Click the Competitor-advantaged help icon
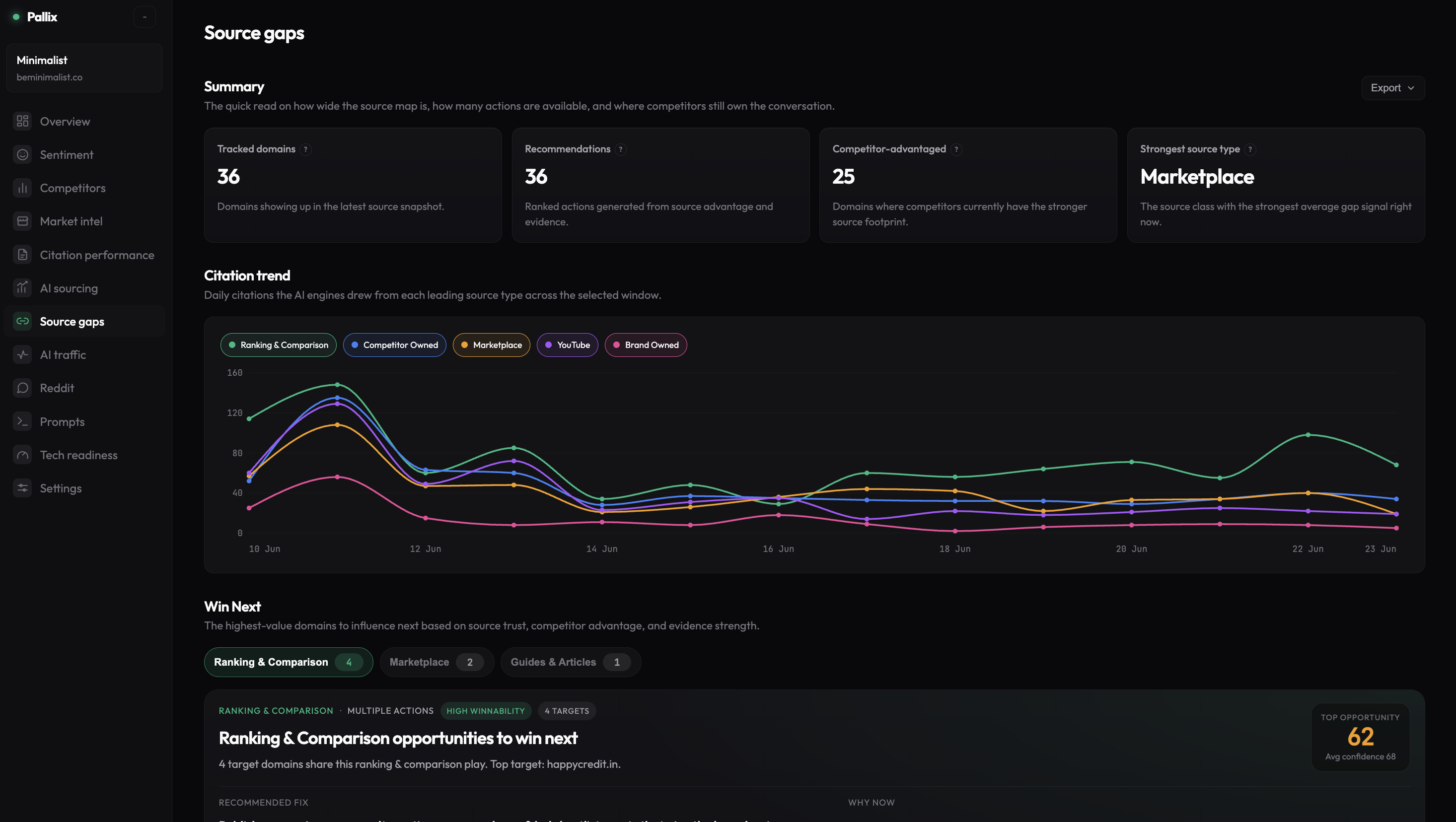Screen dimensions: 1456x822 pos(956,149)
